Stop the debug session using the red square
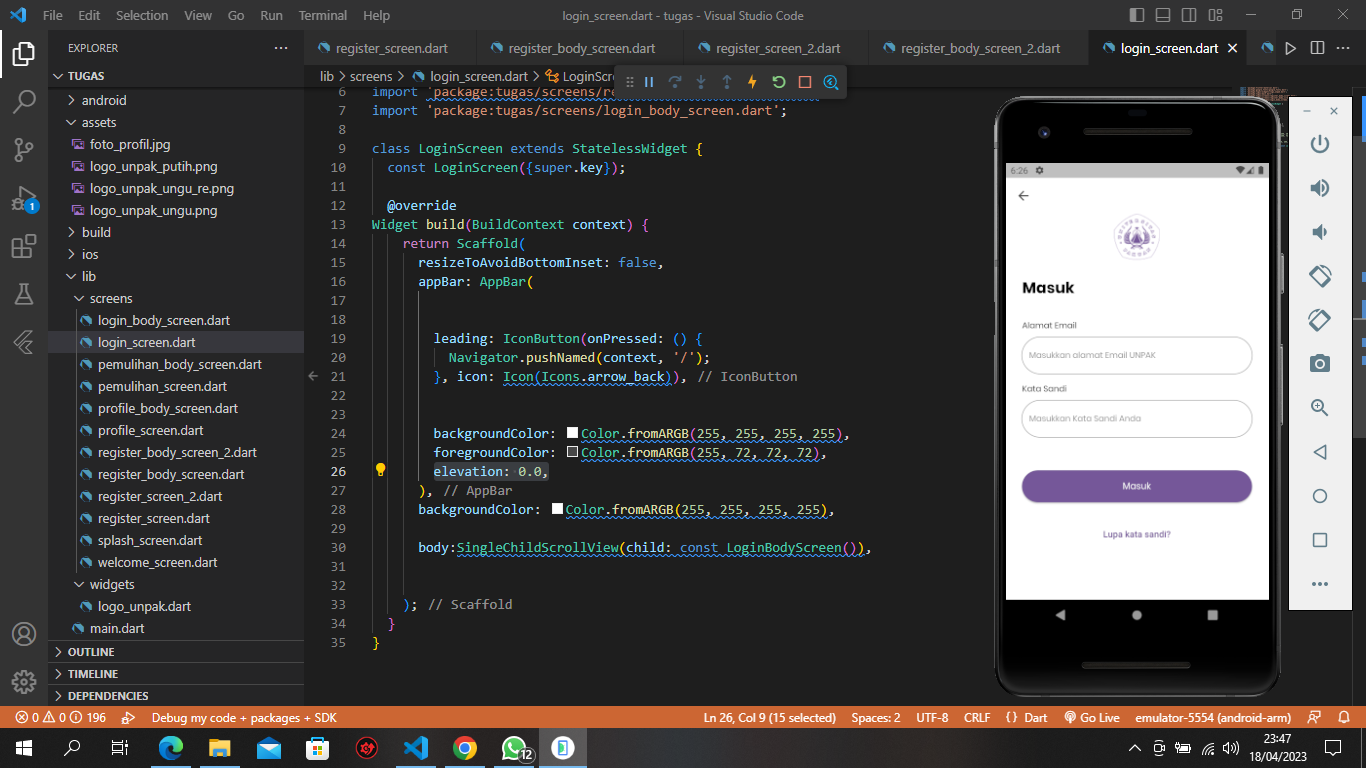Image resolution: width=1366 pixels, height=768 pixels. tap(804, 82)
